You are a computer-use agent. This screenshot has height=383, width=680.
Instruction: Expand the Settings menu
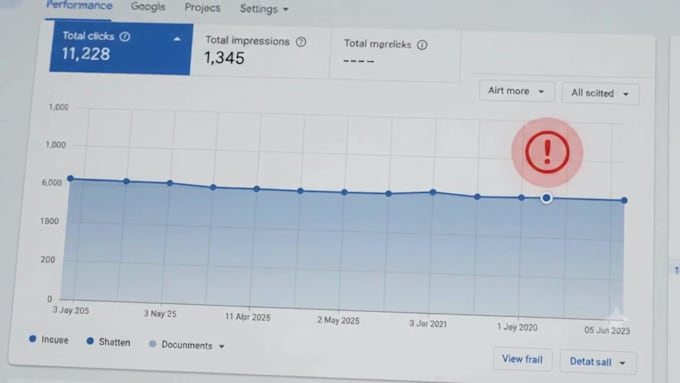click(x=264, y=9)
